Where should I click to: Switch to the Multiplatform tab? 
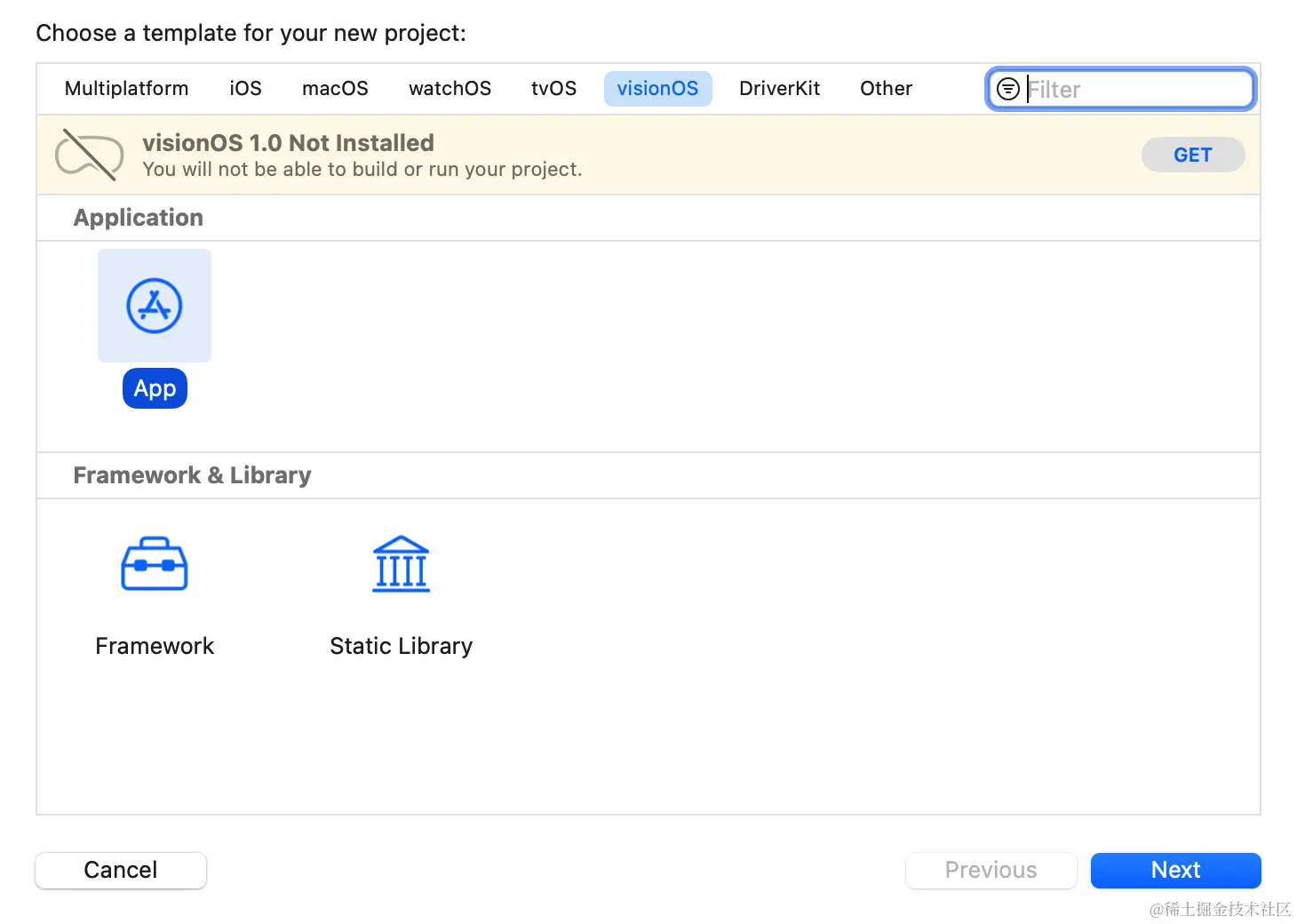tap(126, 89)
